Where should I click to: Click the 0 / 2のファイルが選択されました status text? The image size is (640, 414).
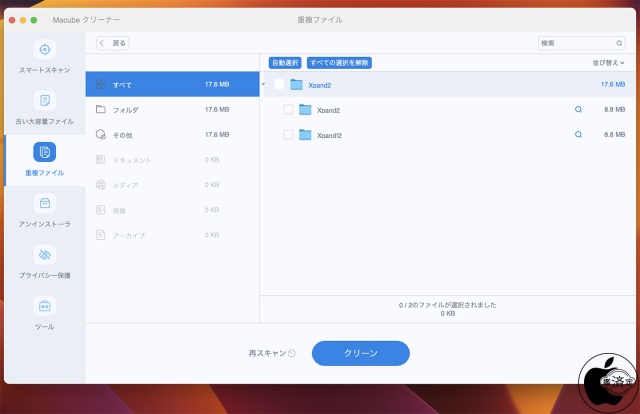click(x=447, y=305)
